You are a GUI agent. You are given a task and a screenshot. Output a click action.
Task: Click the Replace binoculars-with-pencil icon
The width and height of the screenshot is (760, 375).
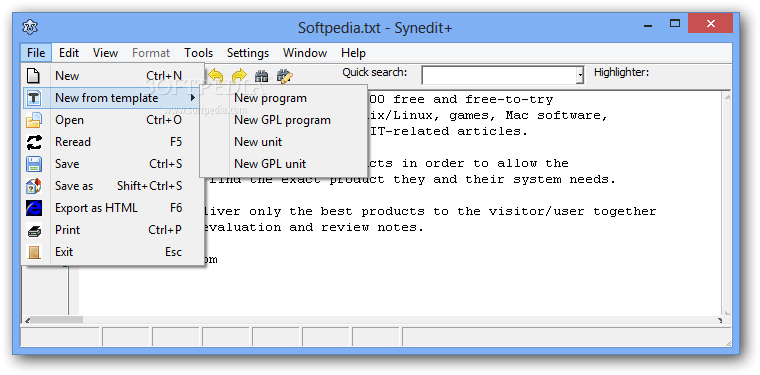tap(285, 76)
